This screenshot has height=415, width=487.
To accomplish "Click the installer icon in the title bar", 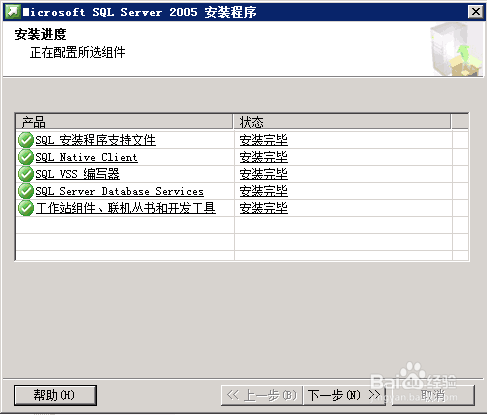I will pos(13,12).
